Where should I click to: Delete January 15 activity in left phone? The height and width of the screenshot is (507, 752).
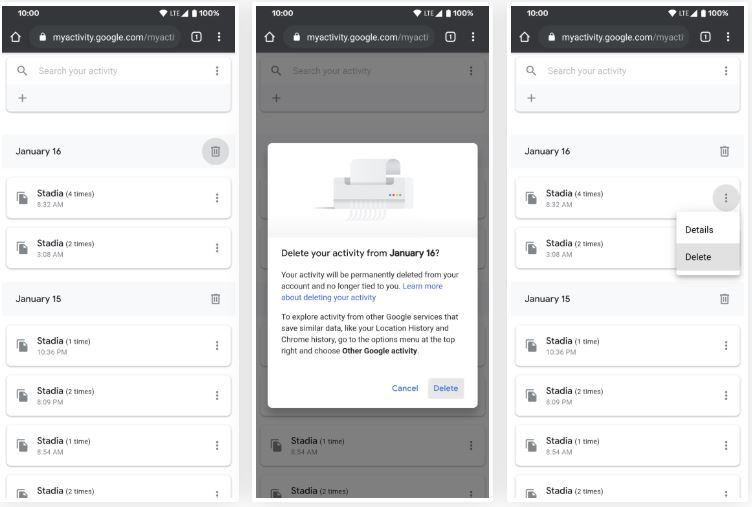click(215, 299)
